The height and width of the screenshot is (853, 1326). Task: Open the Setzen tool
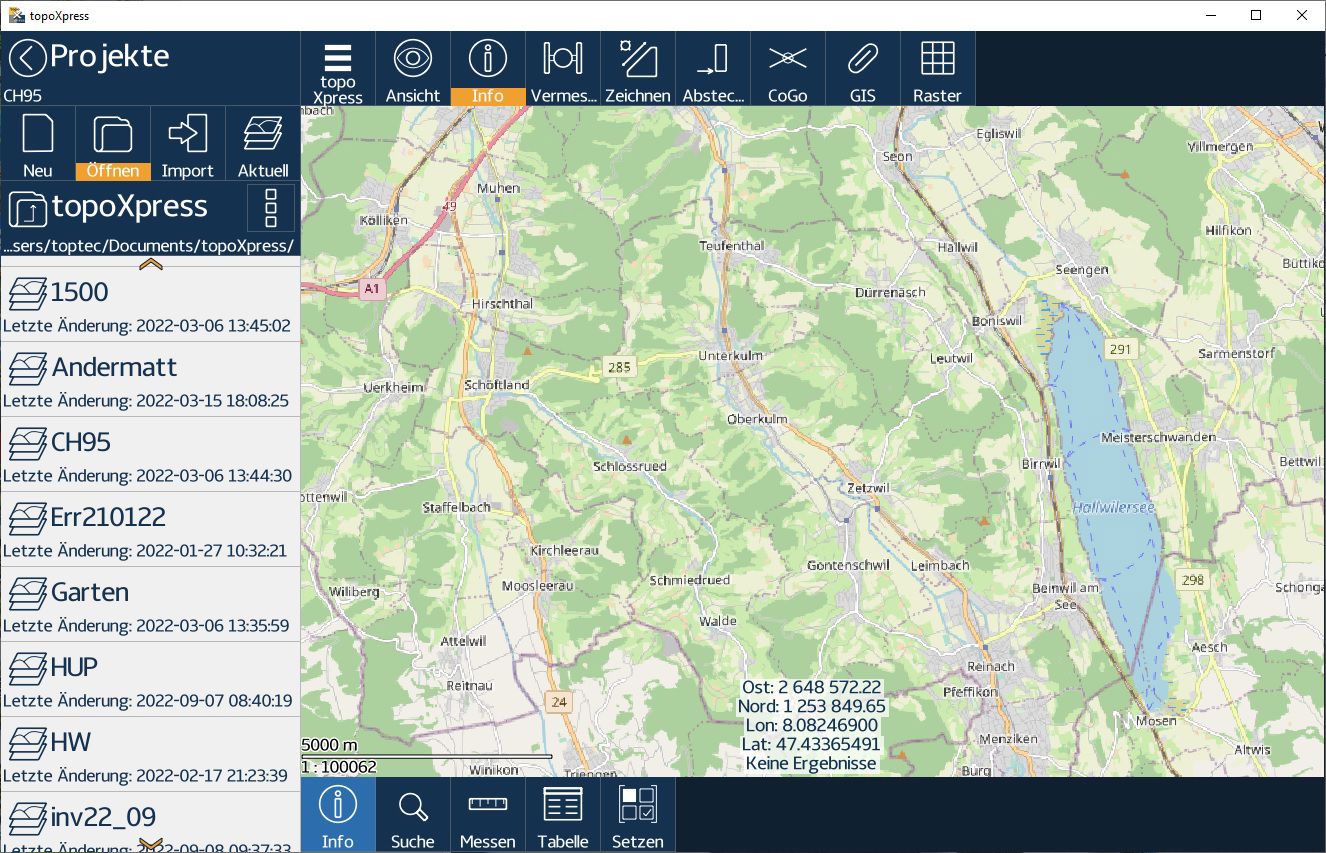(638, 815)
